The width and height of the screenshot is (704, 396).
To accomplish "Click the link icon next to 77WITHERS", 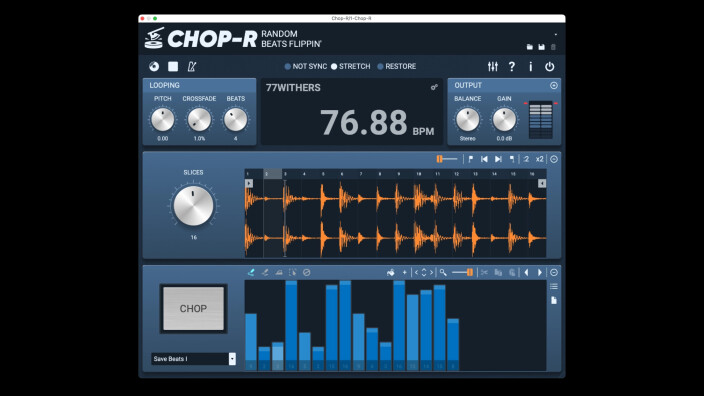I will (434, 87).
